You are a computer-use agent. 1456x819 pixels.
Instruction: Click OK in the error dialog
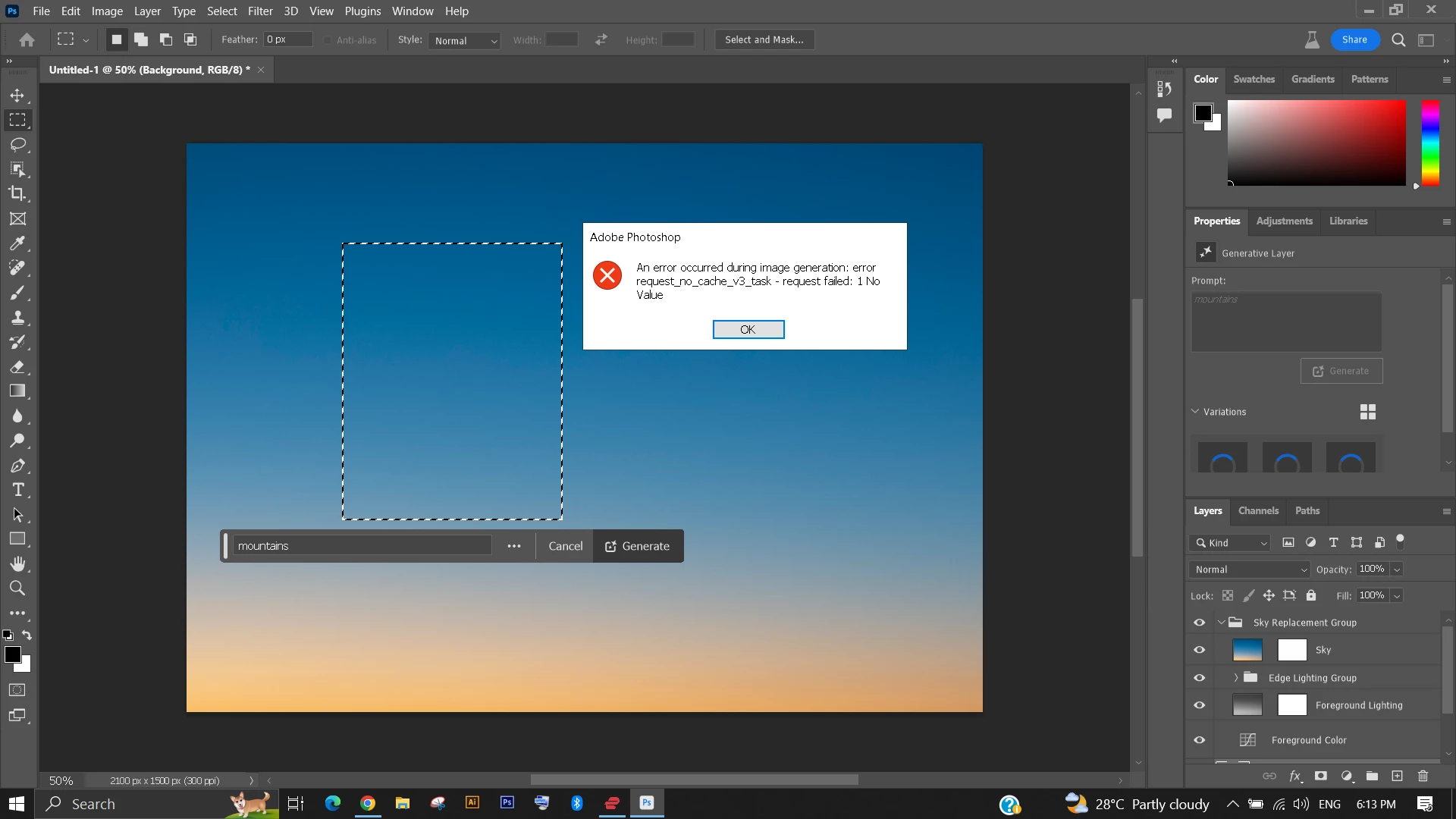[x=748, y=329]
